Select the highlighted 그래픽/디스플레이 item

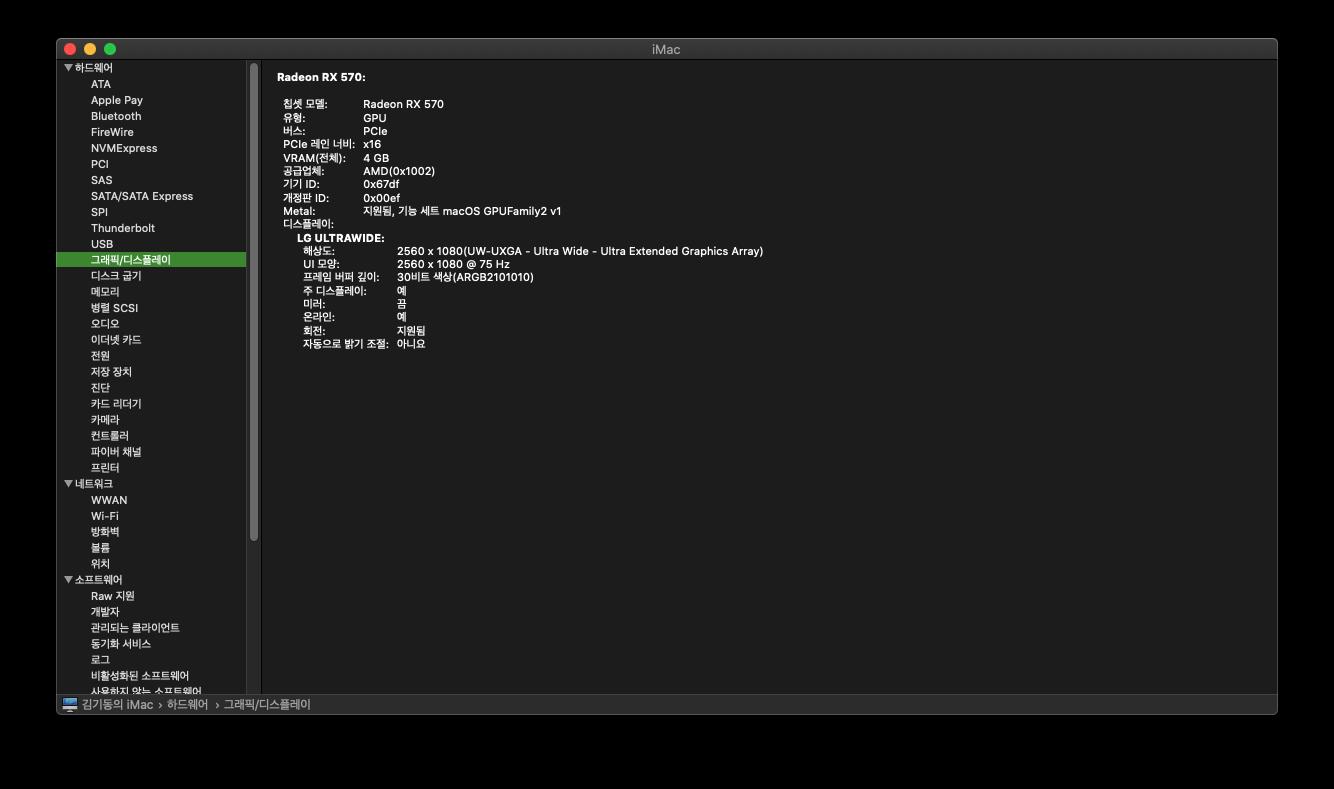tap(151, 260)
